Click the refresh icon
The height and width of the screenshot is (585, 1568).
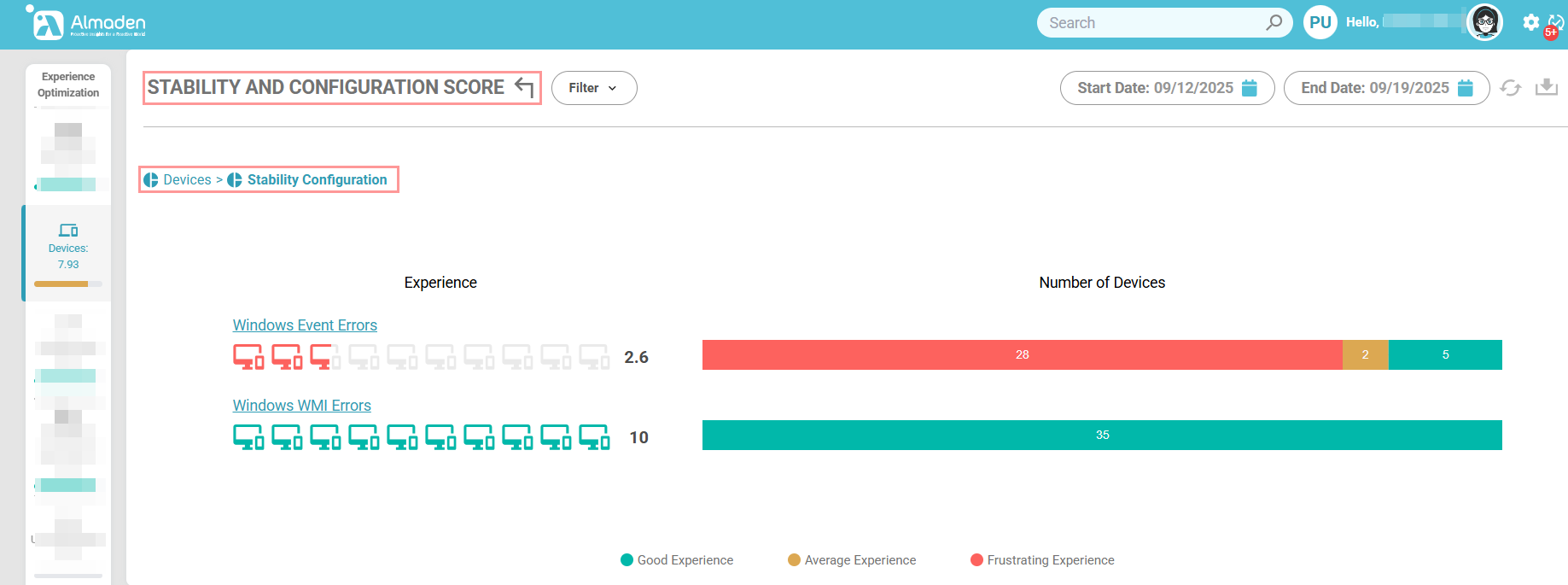[1511, 88]
